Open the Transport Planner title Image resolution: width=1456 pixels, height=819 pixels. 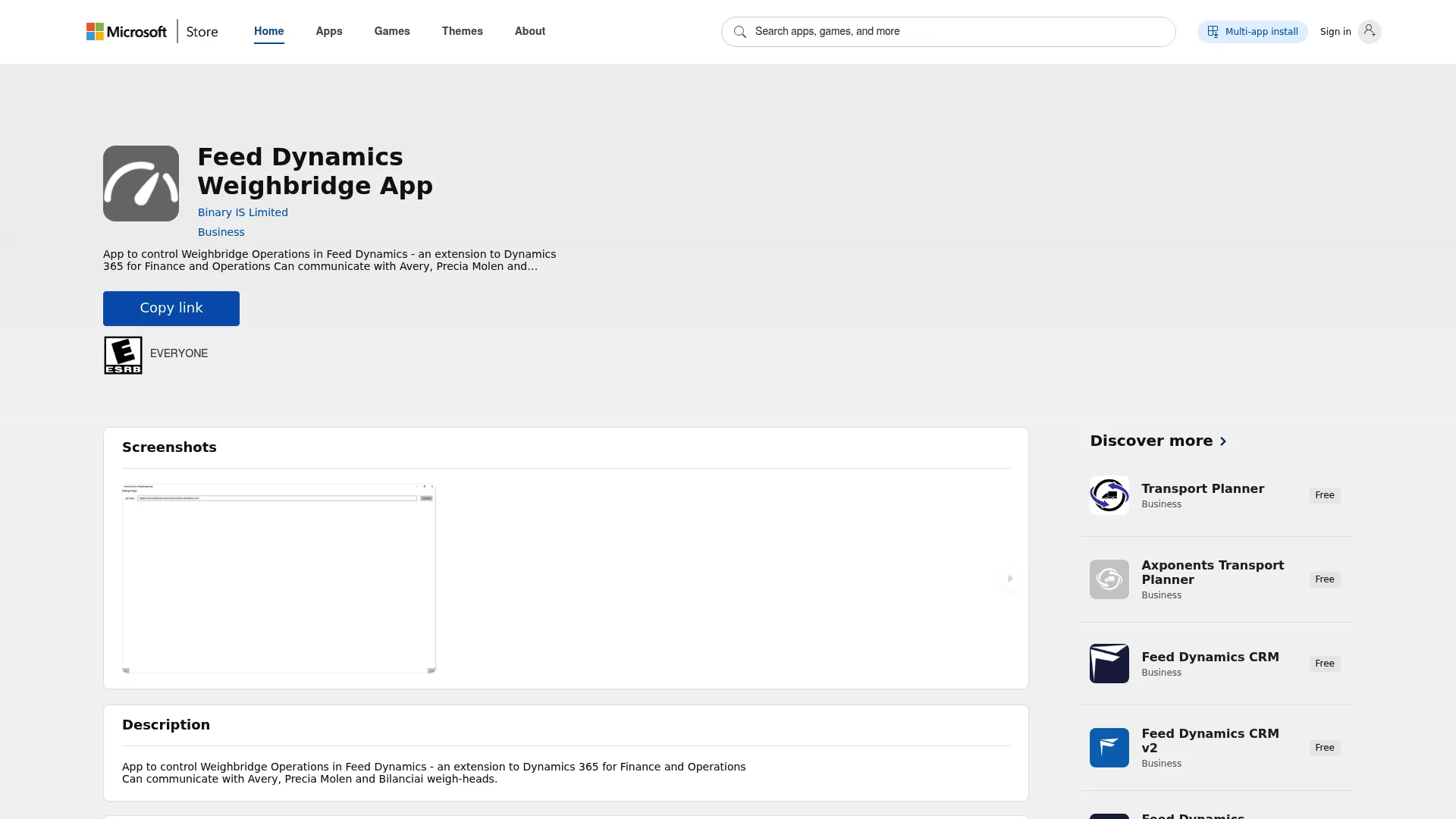pos(1203,489)
